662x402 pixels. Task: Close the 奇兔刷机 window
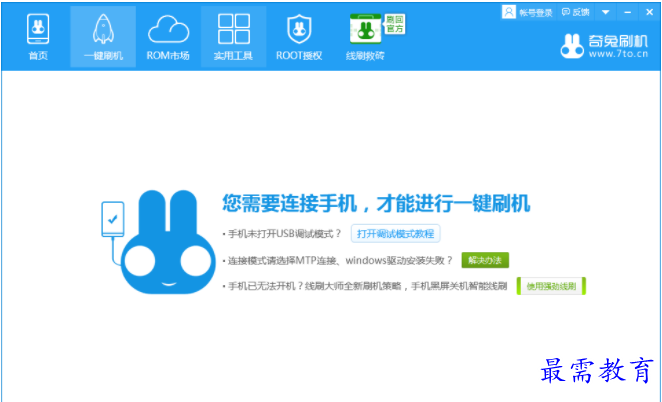point(649,12)
